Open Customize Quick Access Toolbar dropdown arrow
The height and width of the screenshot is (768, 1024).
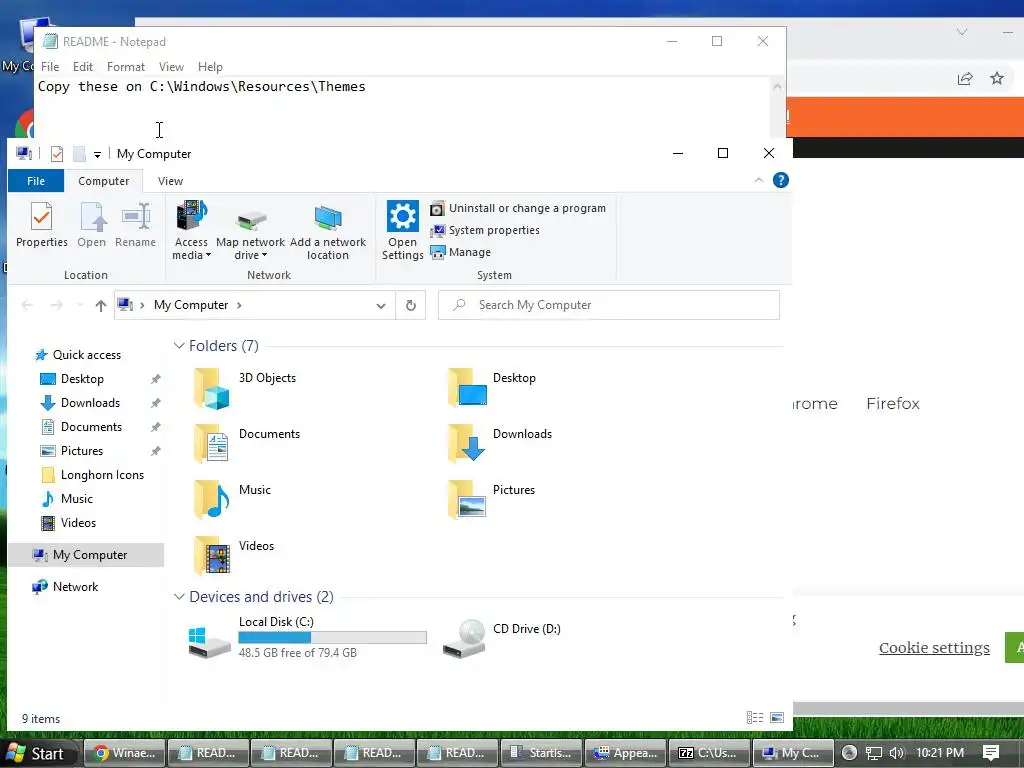(97, 155)
